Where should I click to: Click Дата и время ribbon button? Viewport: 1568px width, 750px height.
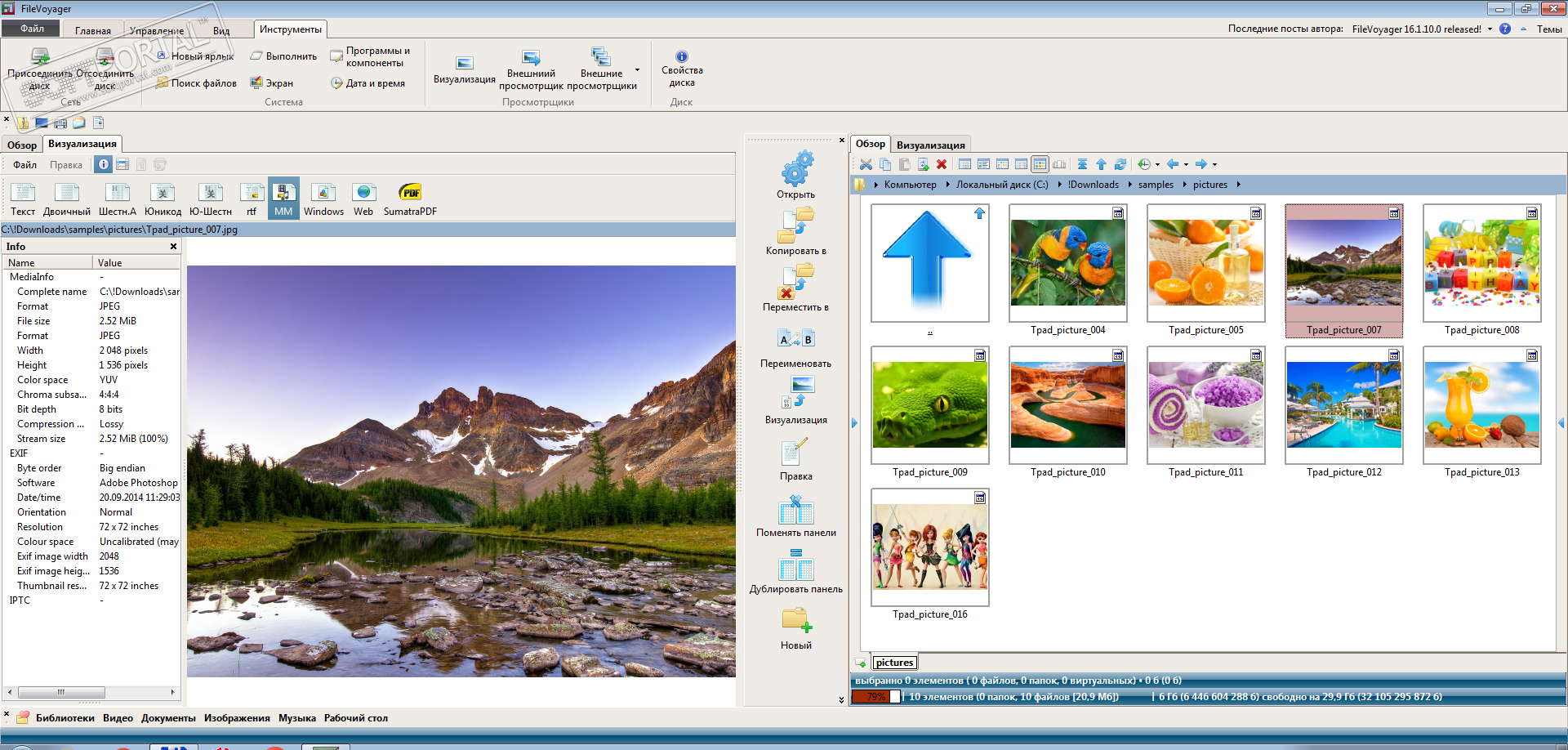click(x=367, y=83)
